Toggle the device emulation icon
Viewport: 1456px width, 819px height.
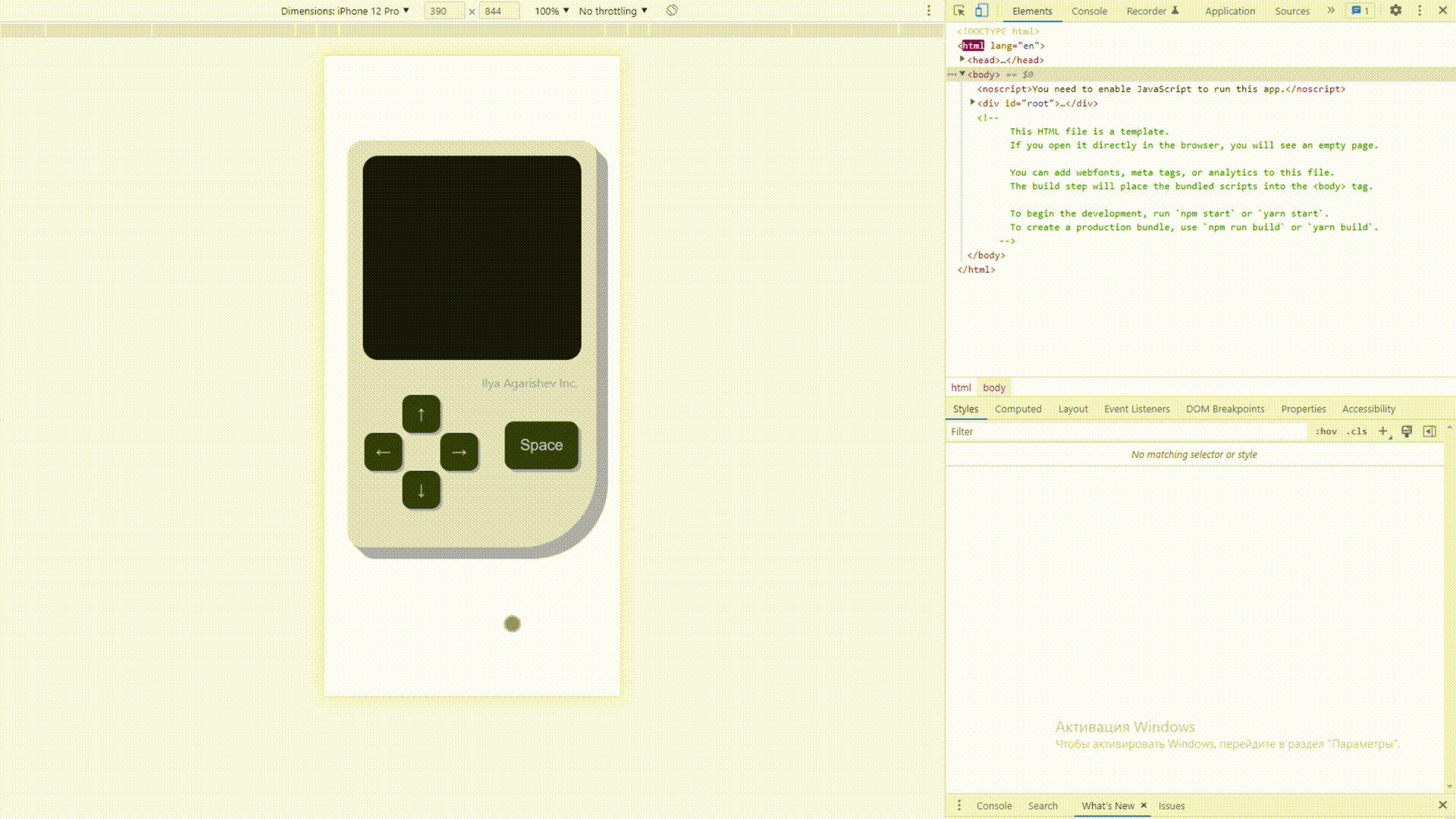[x=982, y=10]
